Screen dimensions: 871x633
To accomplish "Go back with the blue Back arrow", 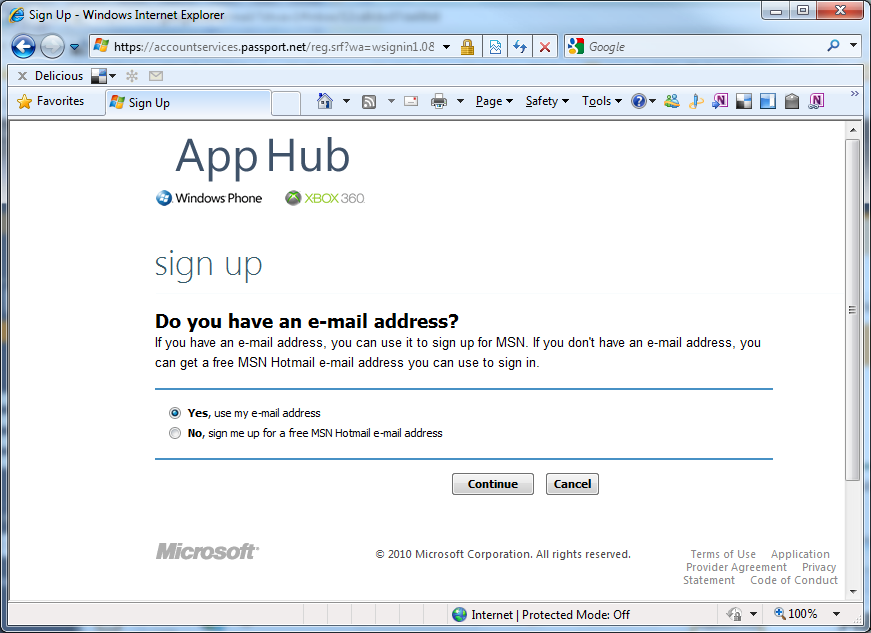I will [x=23, y=47].
